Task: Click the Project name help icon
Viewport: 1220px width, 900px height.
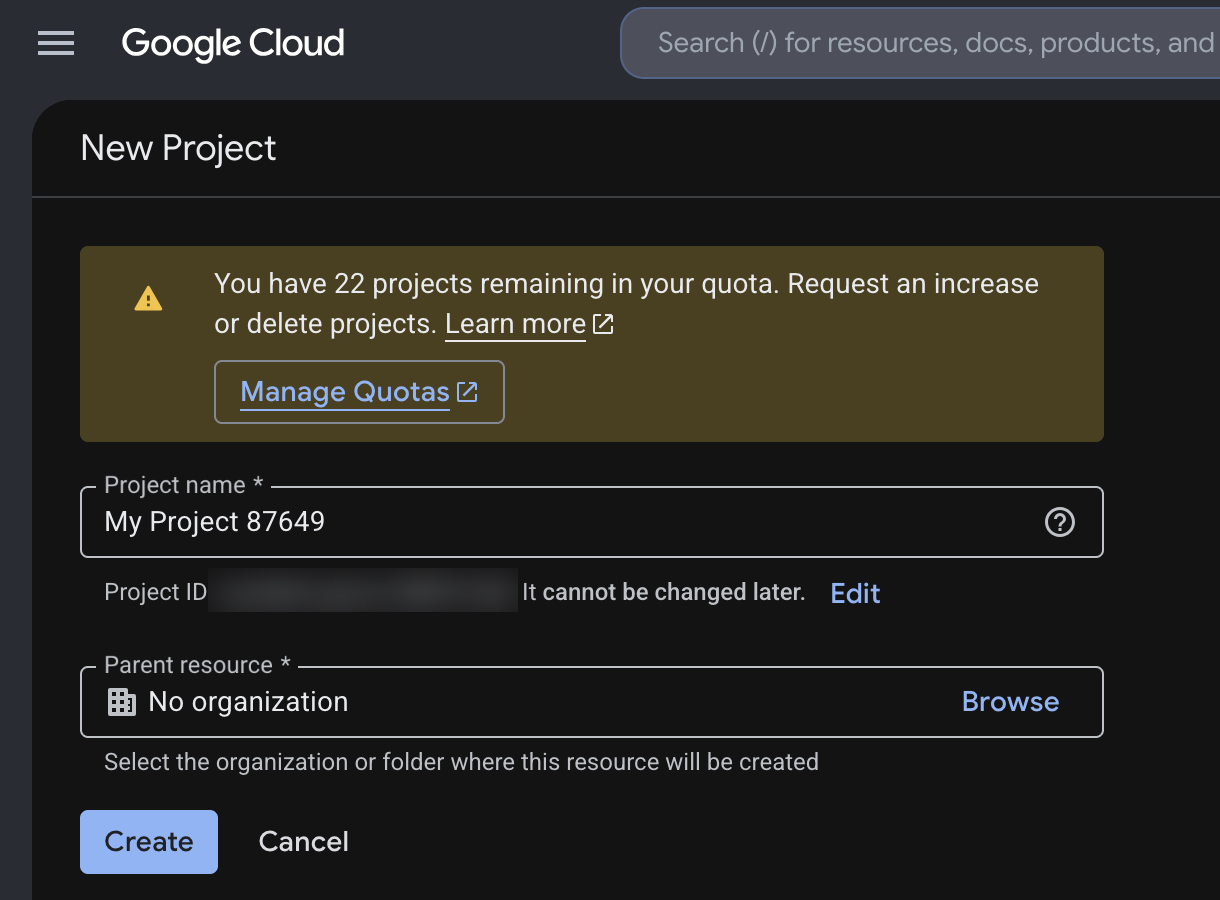Action: tap(1059, 522)
